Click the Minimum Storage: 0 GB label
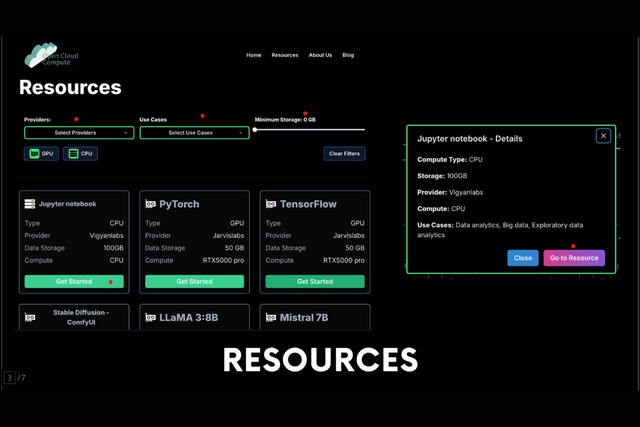640x427 pixels. pyautogui.click(x=285, y=120)
